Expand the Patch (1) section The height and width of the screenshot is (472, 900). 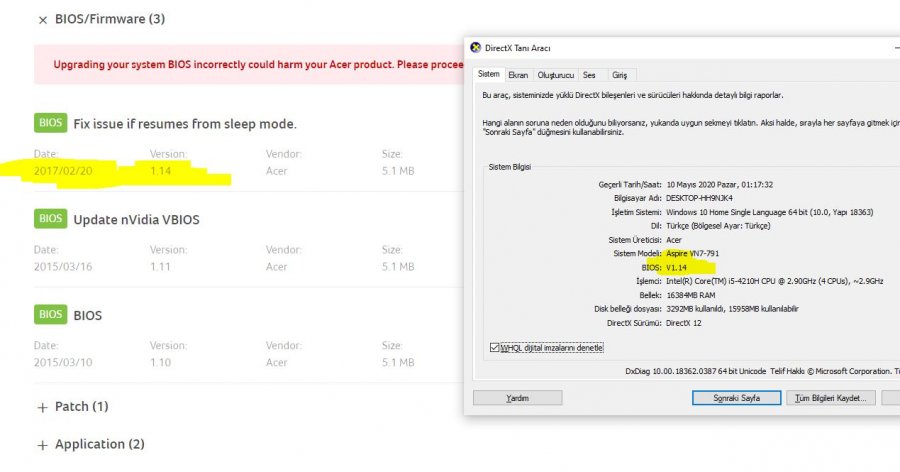point(42,408)
